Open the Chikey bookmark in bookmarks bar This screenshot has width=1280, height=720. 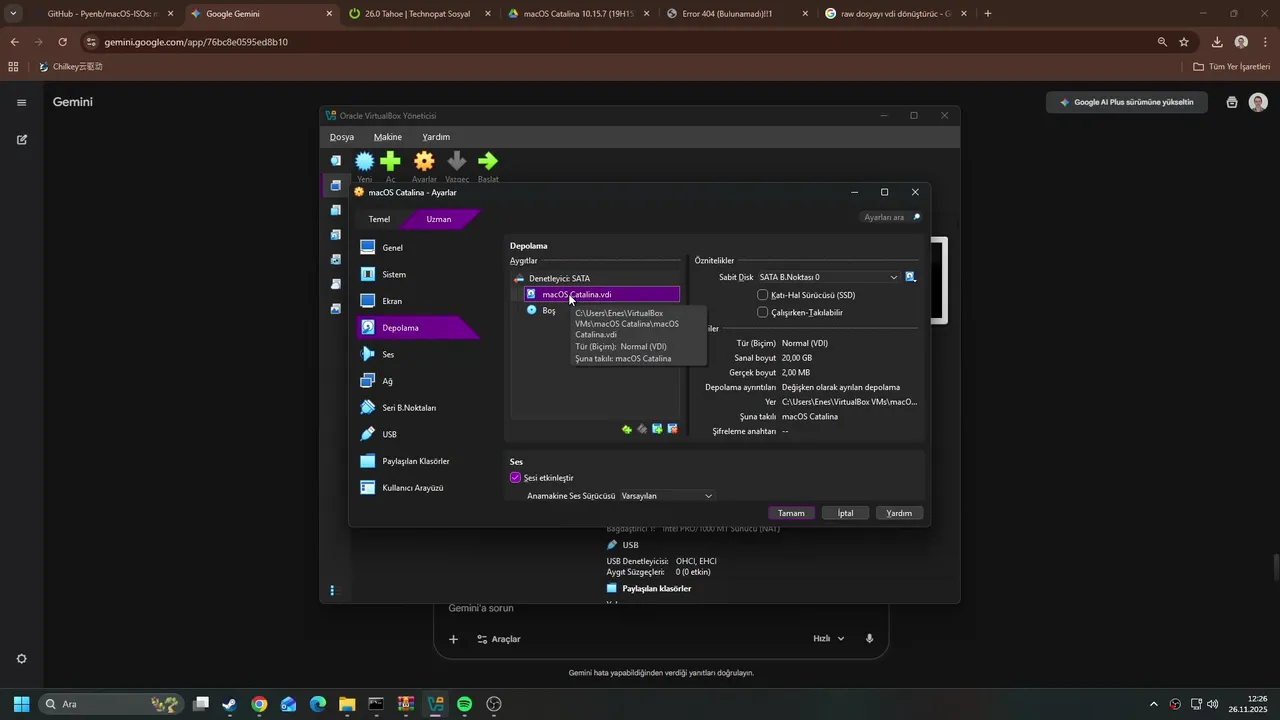pos(70,67)
